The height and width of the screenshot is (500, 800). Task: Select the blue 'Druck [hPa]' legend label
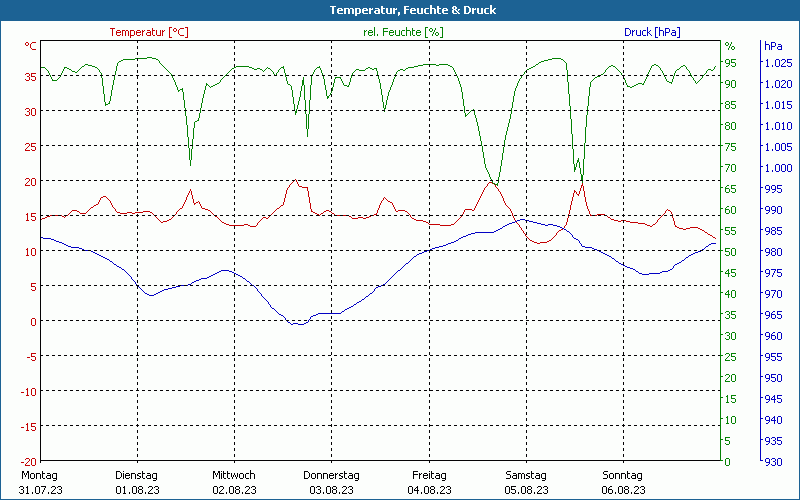click(x=652, y=32)
